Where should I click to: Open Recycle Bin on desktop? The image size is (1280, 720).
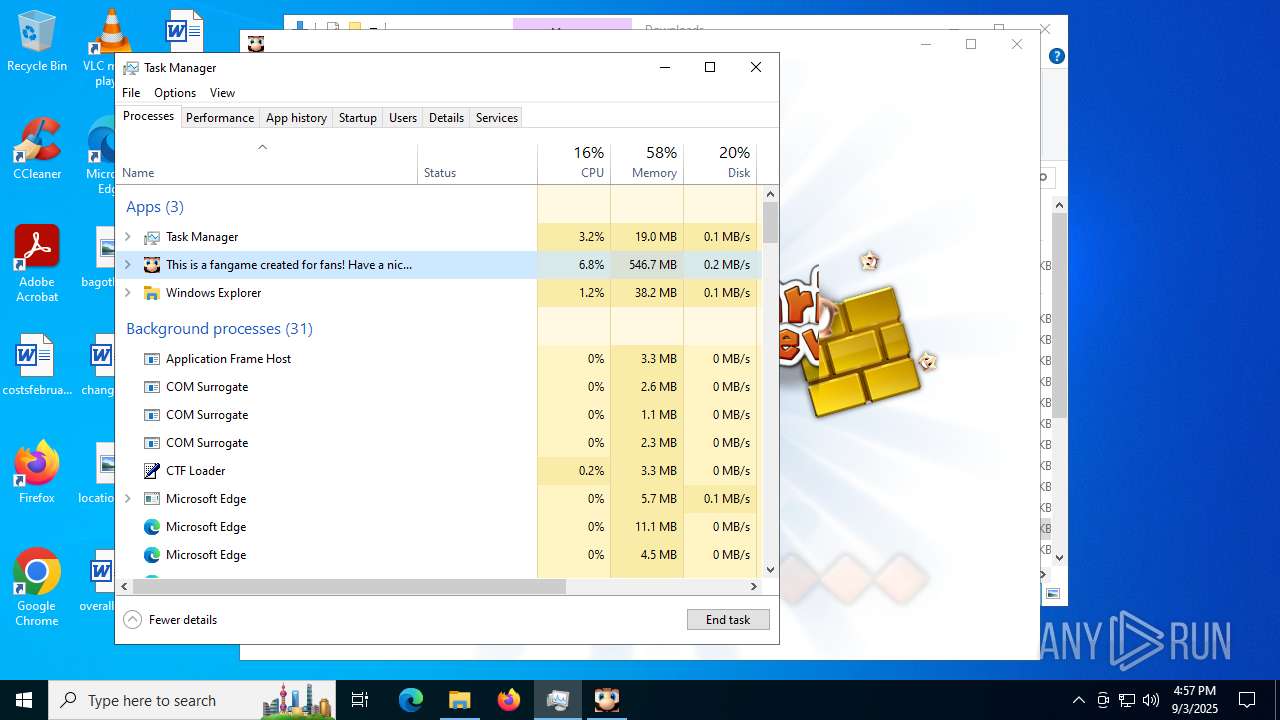(37, 41)
